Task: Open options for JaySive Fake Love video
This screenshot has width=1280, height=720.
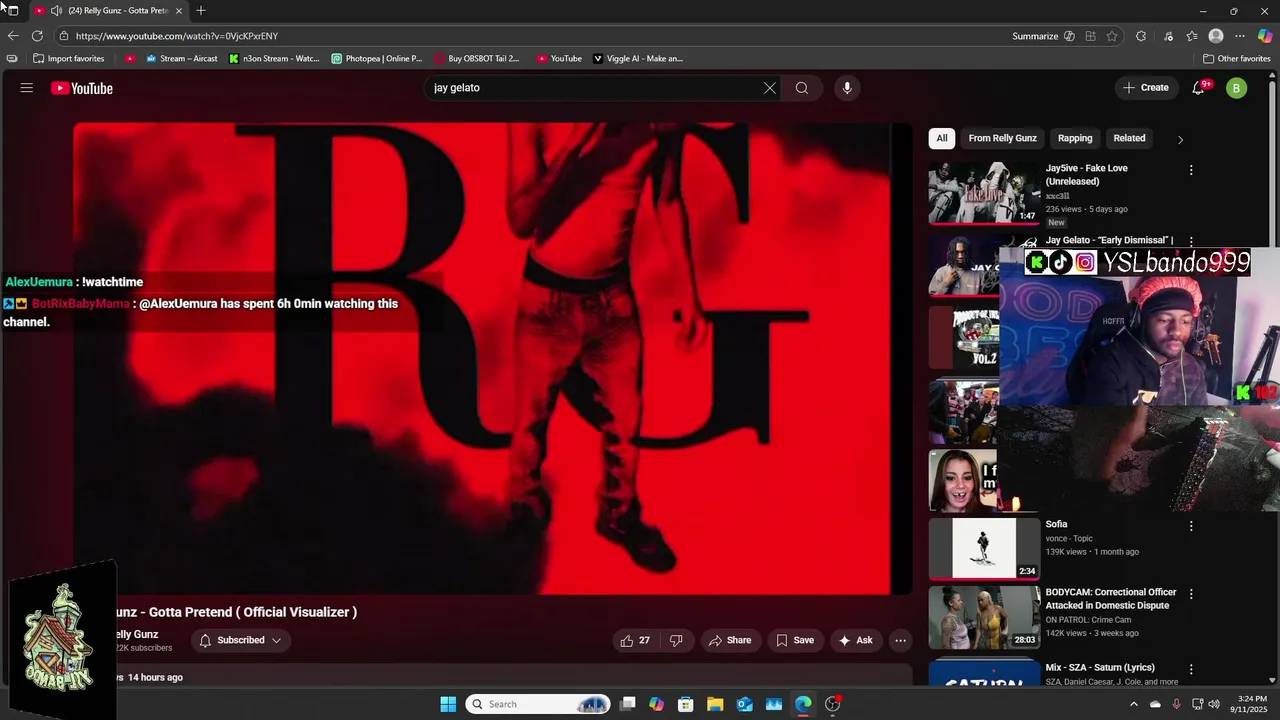Action: pyautogui.click(x=1190, y=170)
